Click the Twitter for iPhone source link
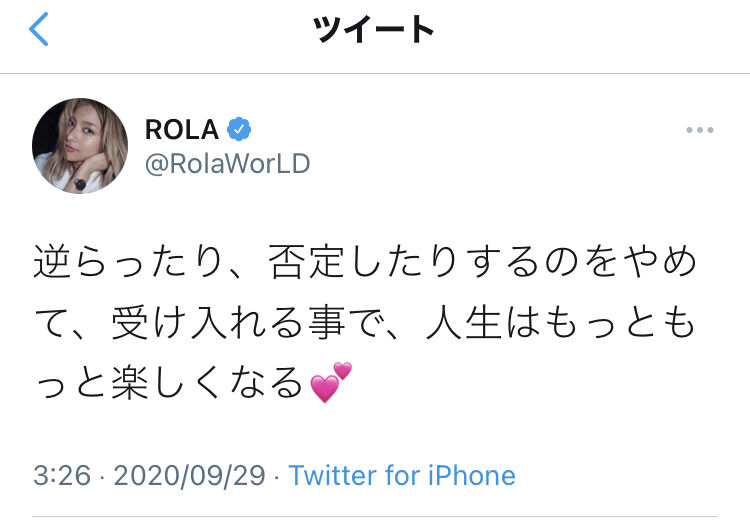Image resolution: width=750 pixels, height=521 pixels. [x=402, y=475]
